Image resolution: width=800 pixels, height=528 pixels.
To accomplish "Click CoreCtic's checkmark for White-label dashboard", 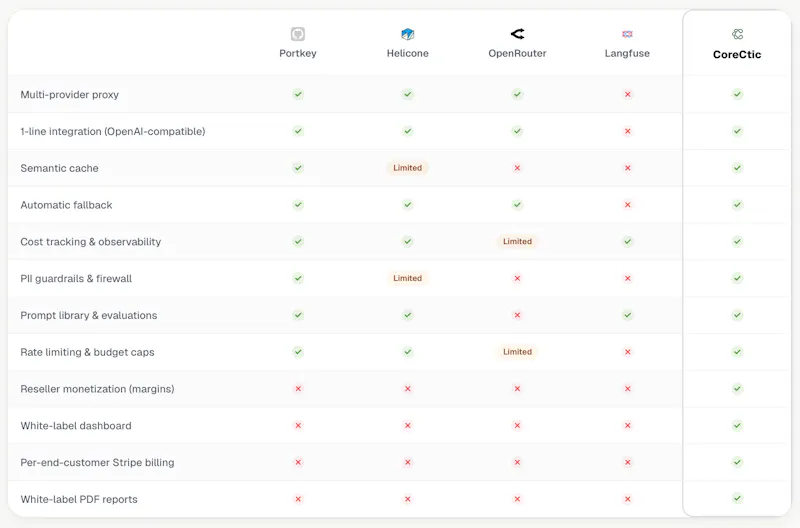I will (737, 425).
